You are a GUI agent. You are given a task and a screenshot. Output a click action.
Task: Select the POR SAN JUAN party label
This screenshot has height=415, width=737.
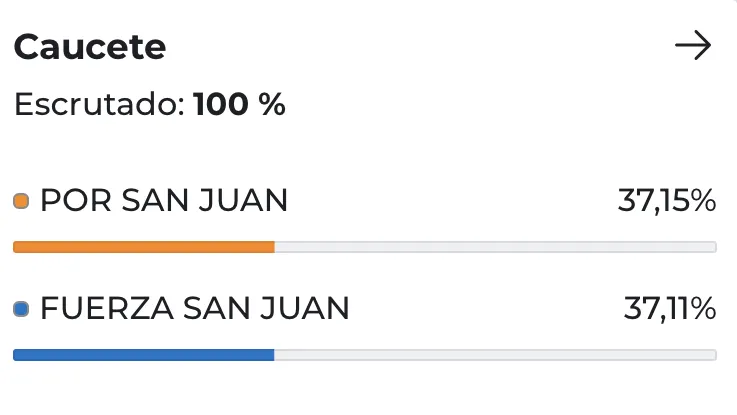(x=164, y=202)
